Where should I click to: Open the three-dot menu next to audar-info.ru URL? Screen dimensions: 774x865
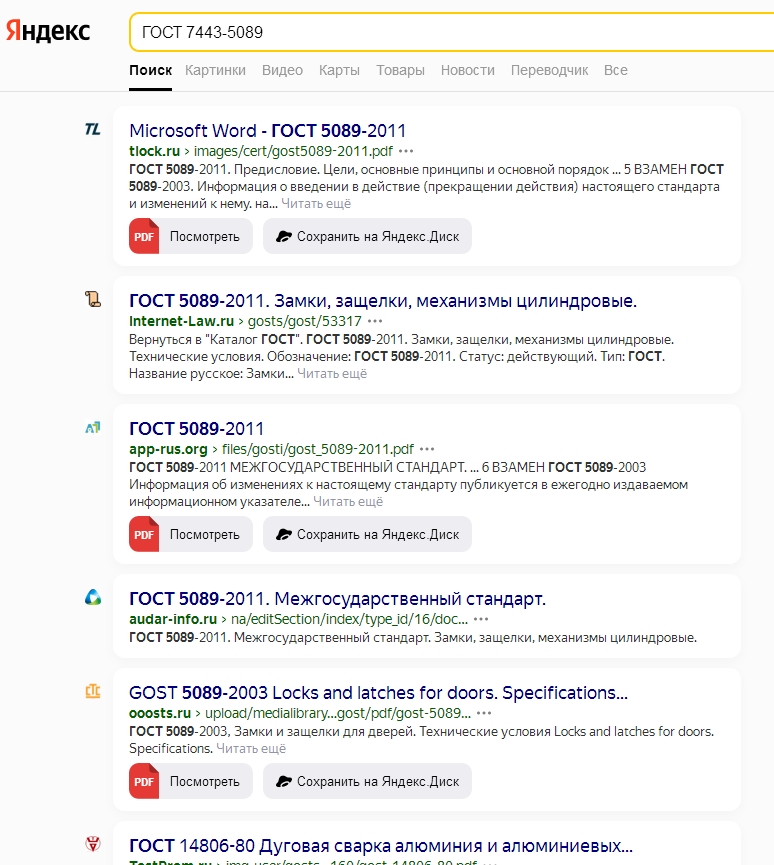(x=481, y=619)
